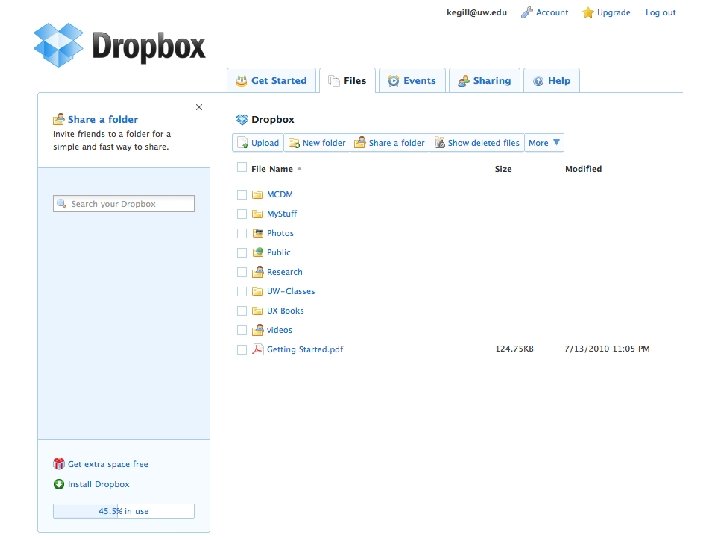
Task: Check the MyStuff folder checkbox
Action: pyautogui.click(x=242, y=214)
